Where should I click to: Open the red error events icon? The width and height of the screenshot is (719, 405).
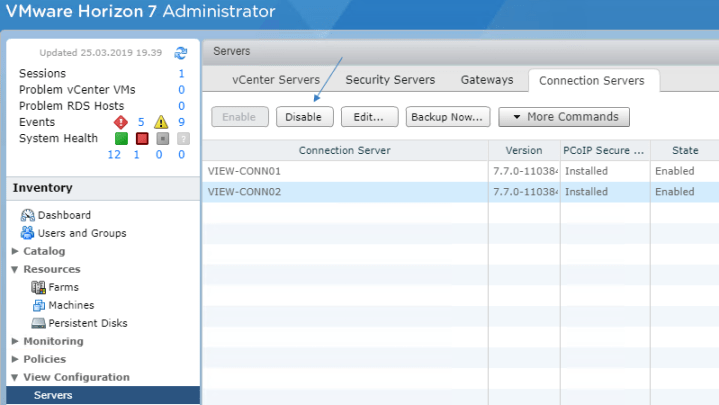tap(121, 122)
